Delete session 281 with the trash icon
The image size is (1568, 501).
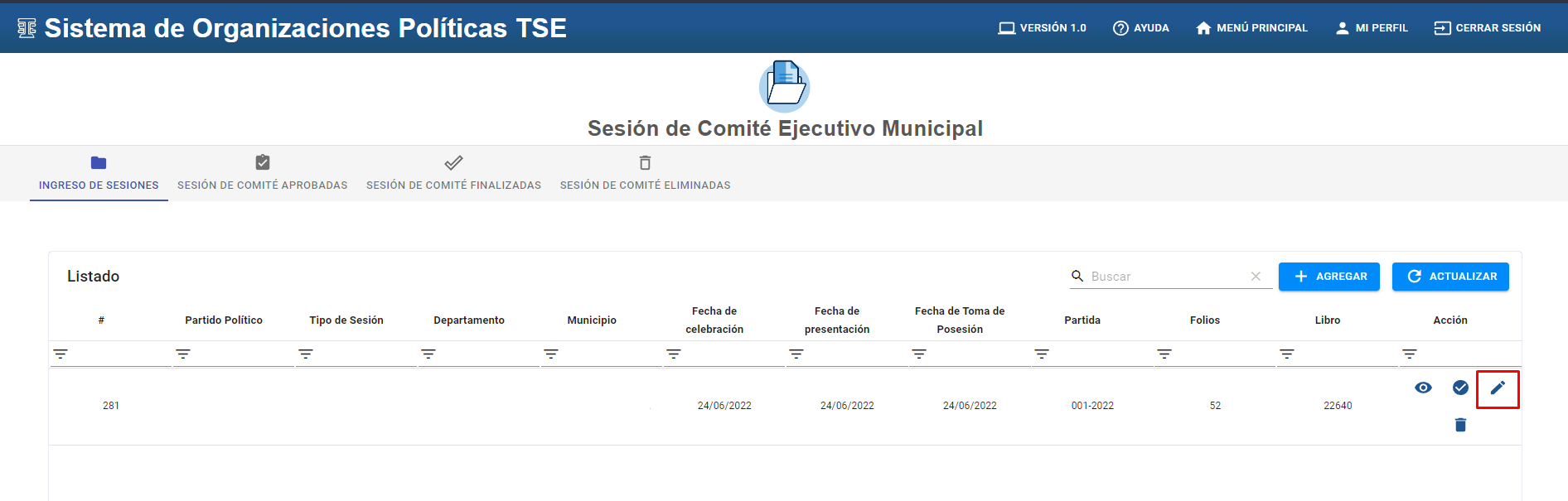point(1460,425)
